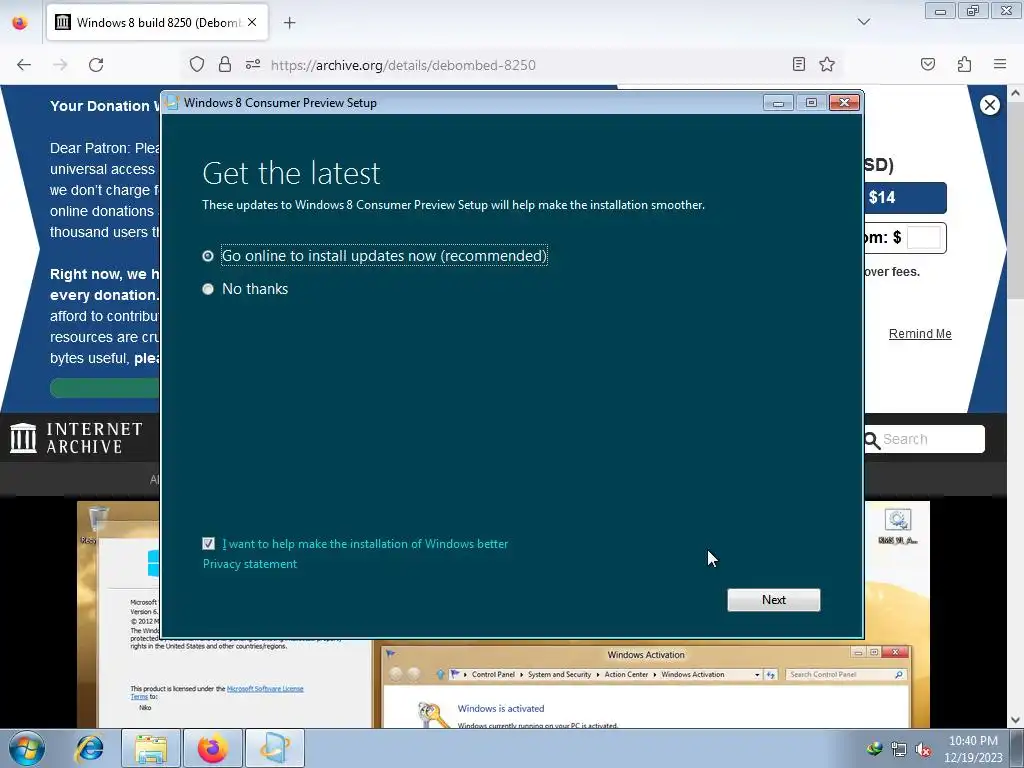
Task: Click the green donation progress bar
Action: point(104,388)
